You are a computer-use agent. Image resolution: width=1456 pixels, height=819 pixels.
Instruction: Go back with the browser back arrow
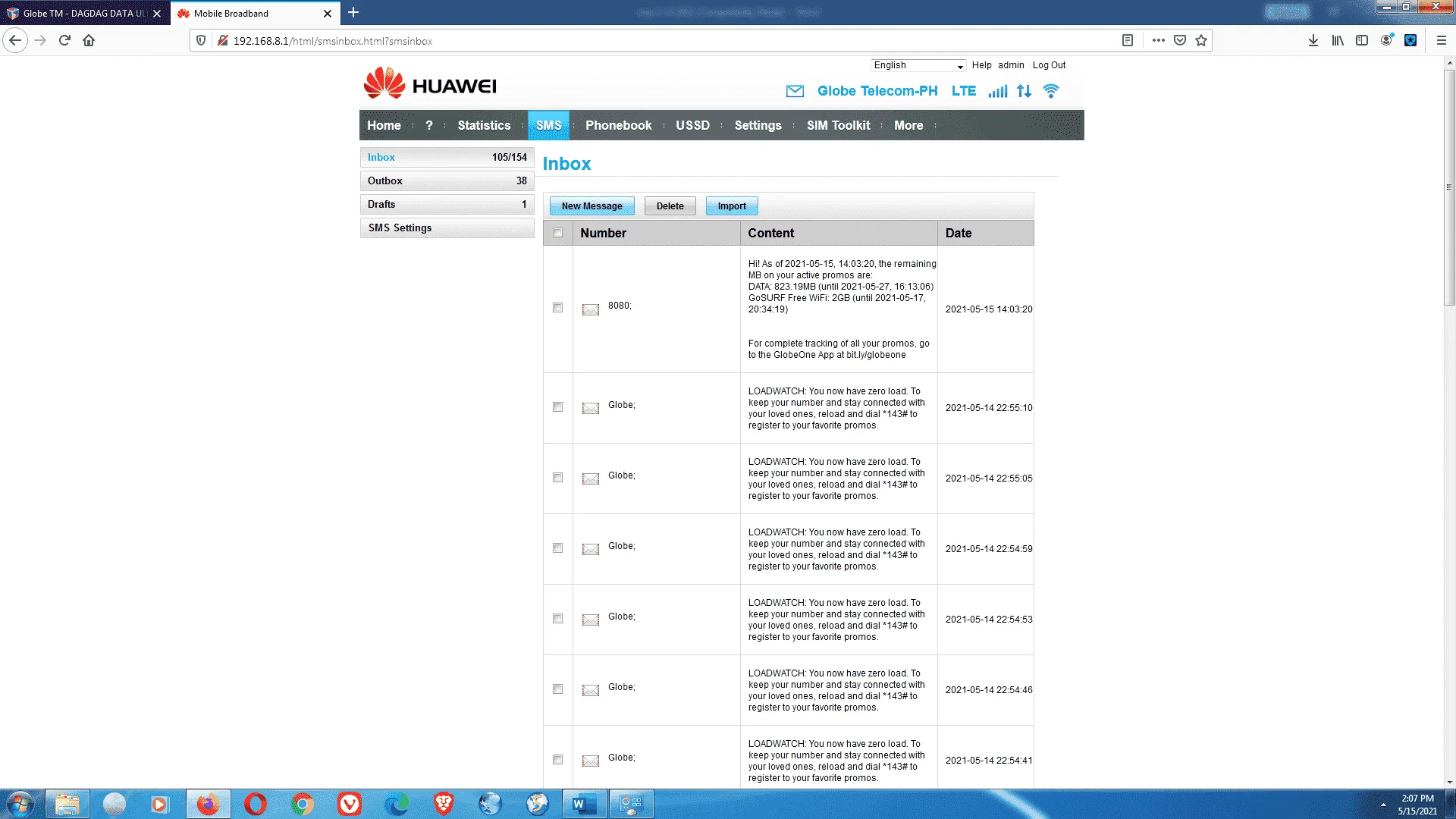15,40
